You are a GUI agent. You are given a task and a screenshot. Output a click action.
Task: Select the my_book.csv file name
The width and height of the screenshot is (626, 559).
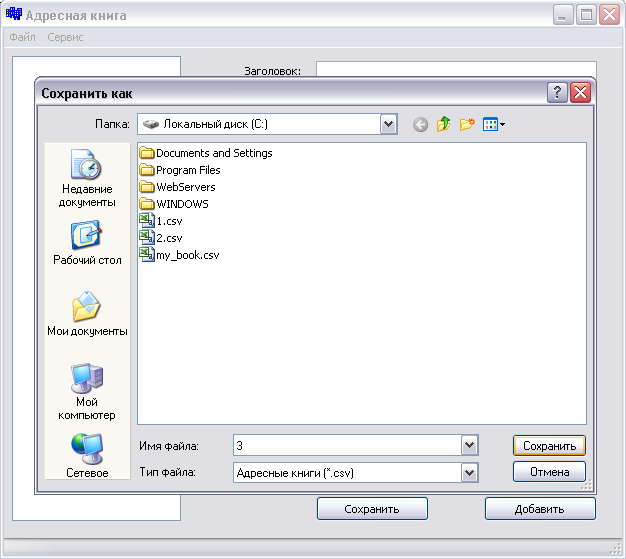click(x=188, y=255)
